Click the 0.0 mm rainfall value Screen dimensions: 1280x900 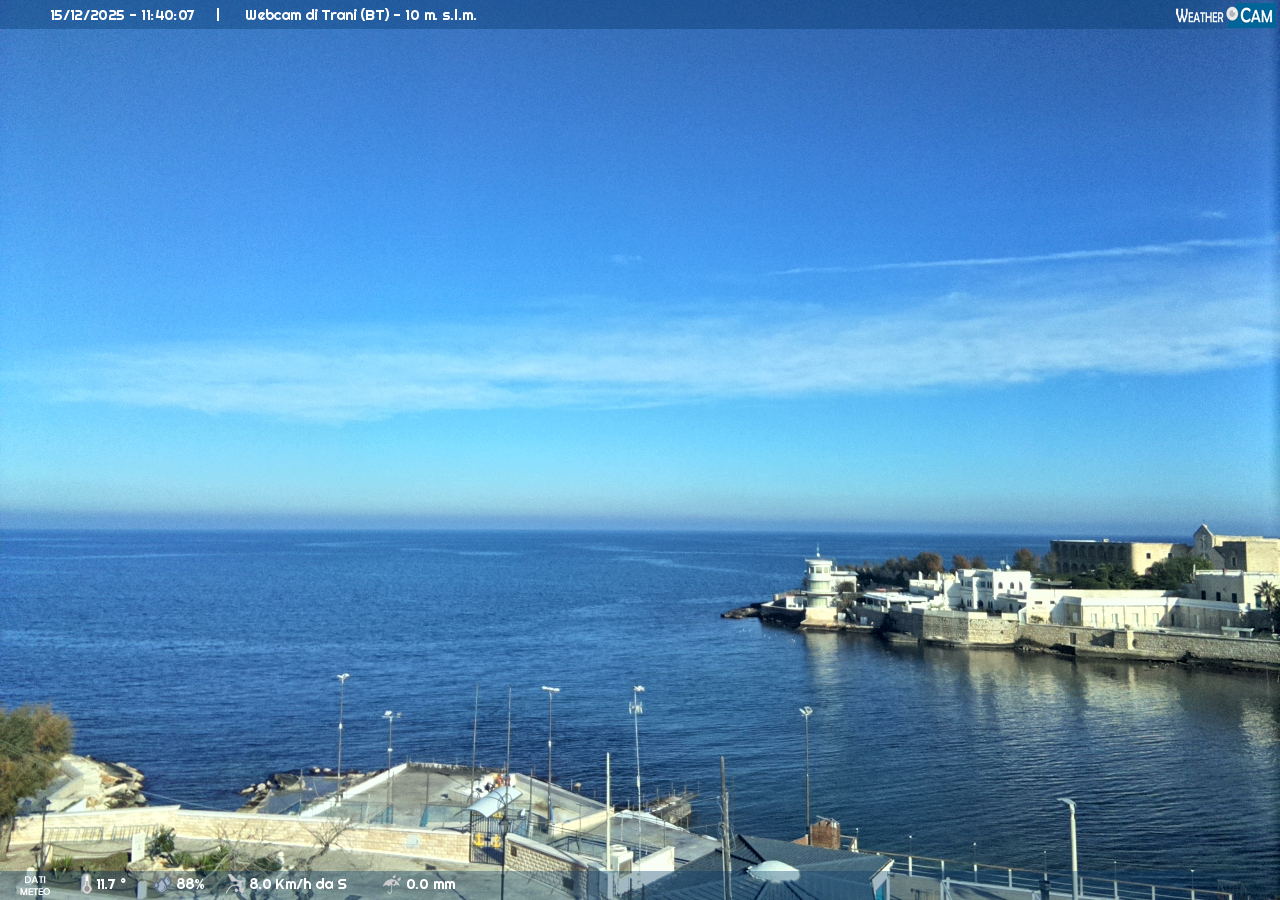pos(430,884)
